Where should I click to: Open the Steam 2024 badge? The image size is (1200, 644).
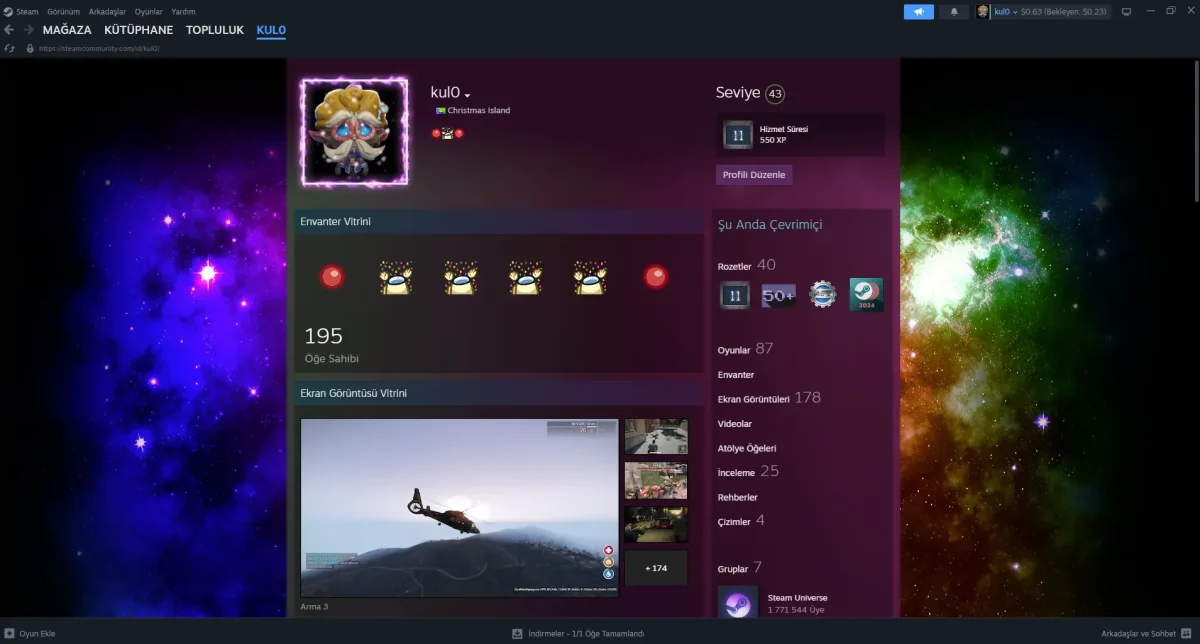pyautogui.click(x=866, y=295)
